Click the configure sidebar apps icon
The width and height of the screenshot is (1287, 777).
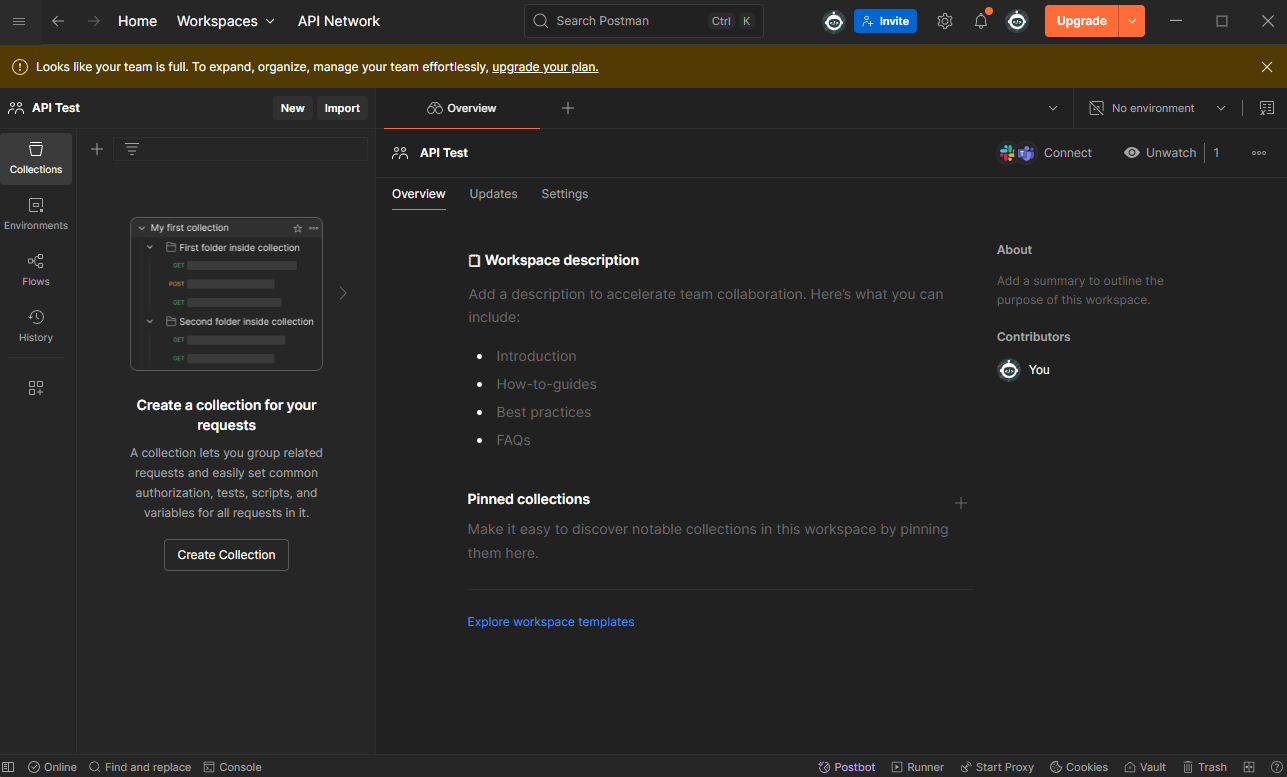click(x=36, y=388)
